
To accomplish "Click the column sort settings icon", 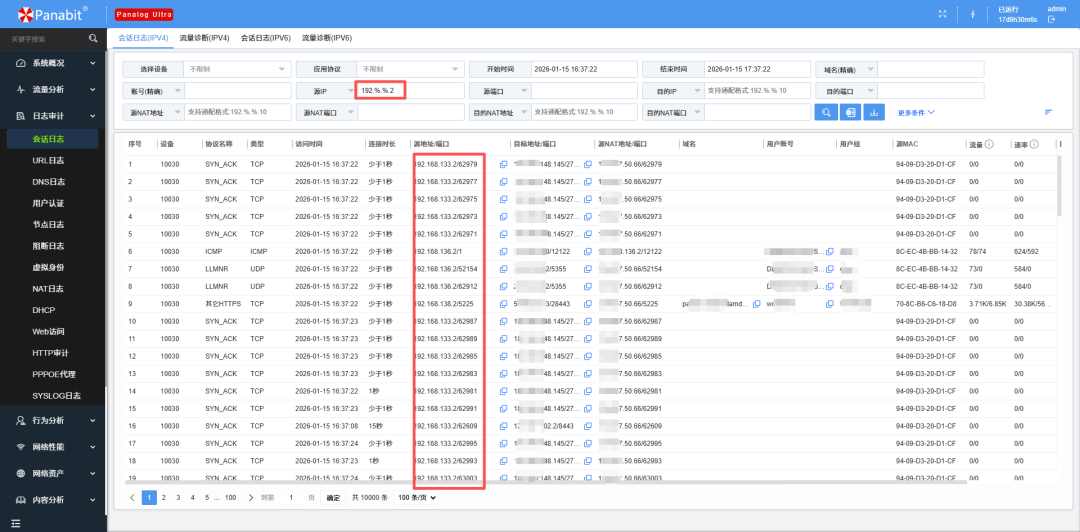I will 1048,112.
